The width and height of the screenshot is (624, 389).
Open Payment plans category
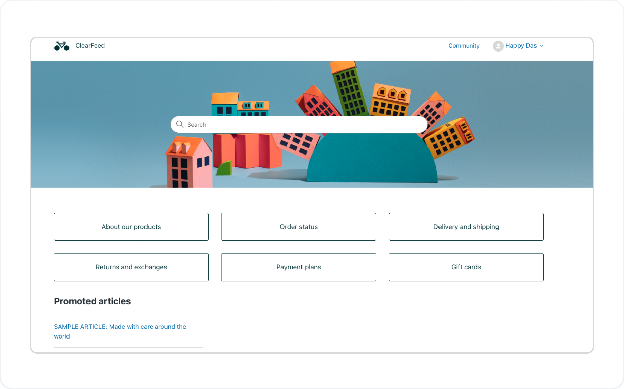coord(298,267)
